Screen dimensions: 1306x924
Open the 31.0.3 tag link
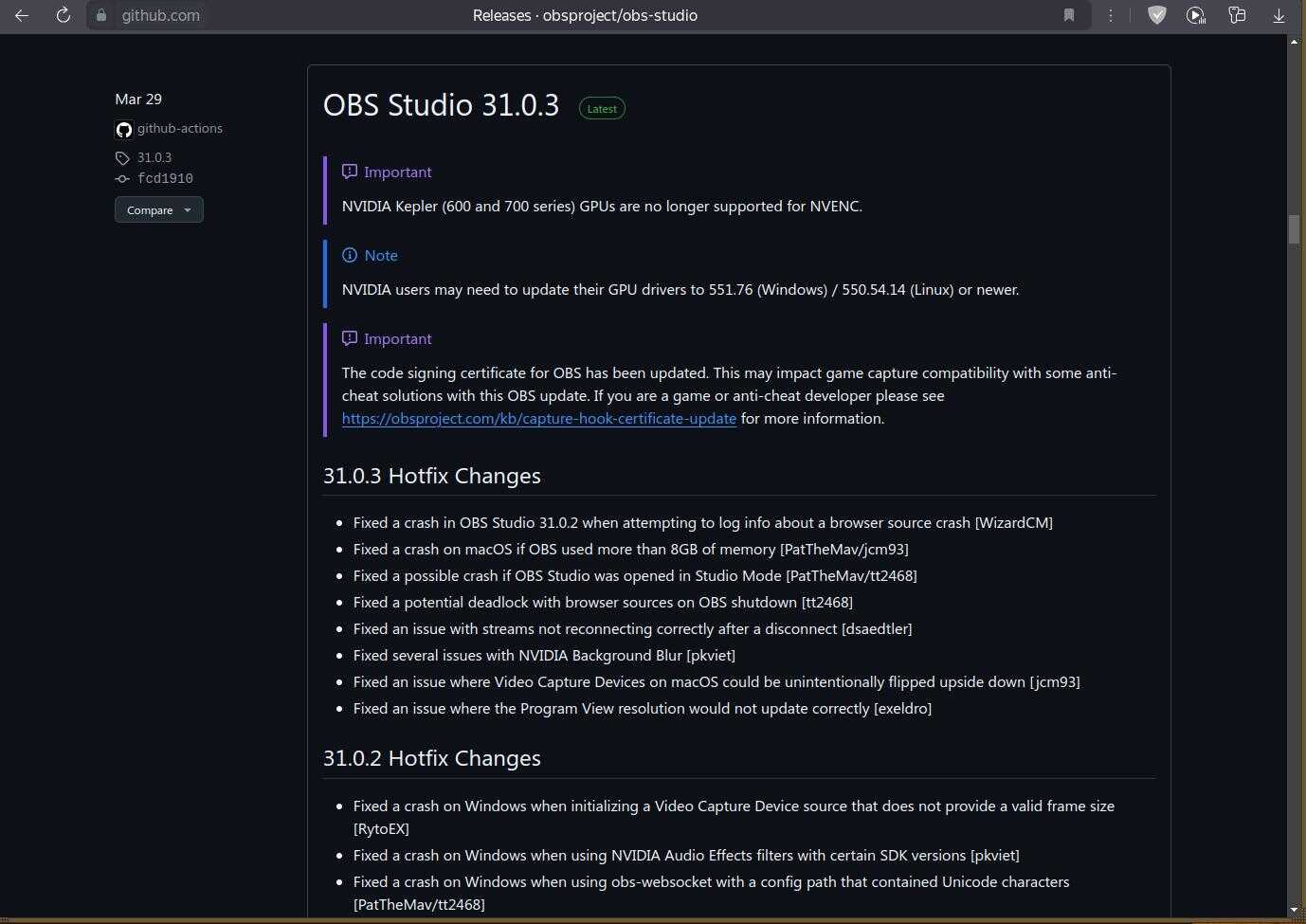154,157
